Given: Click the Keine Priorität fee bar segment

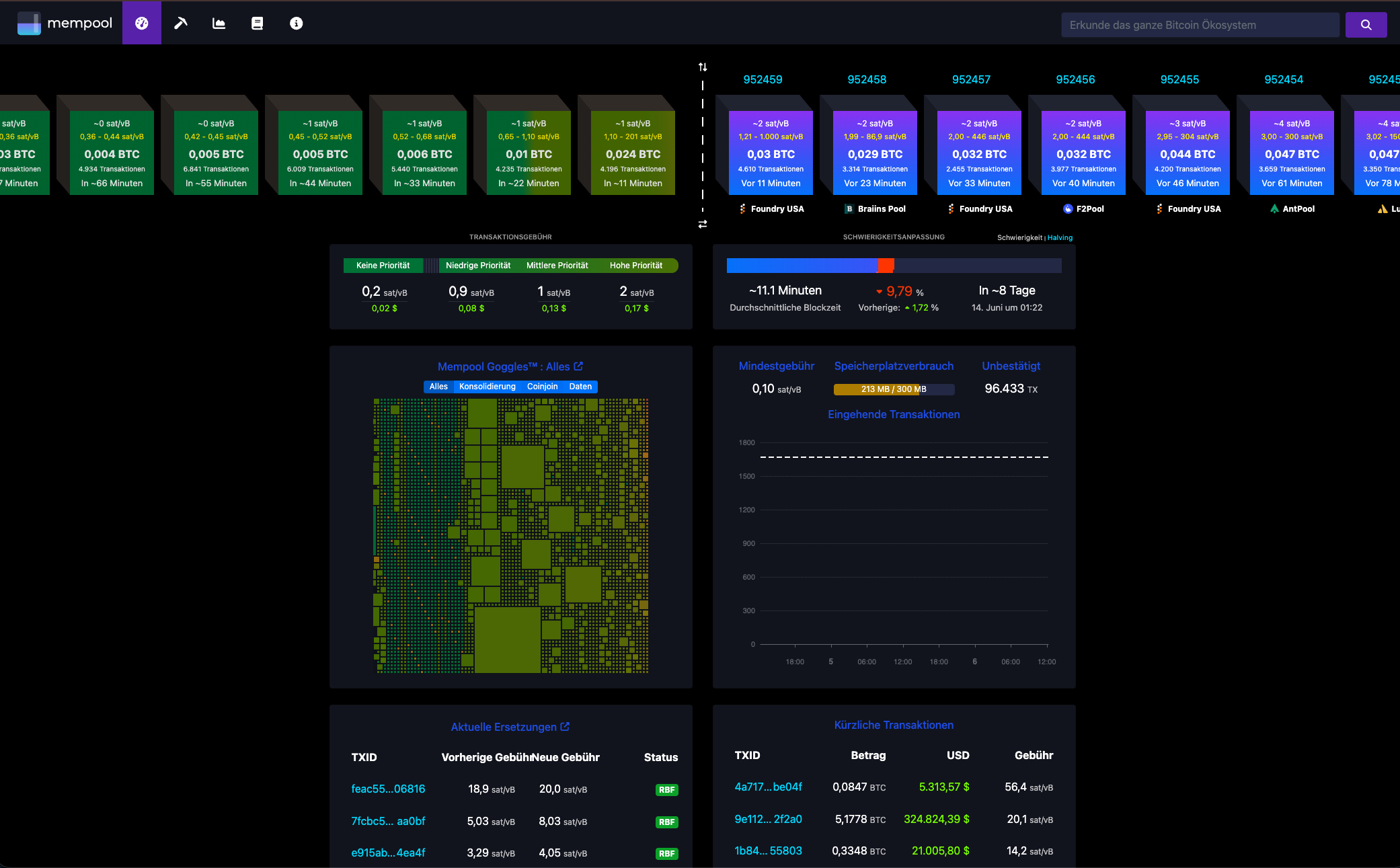Looking at the screenshot, I should click(383, 266).
